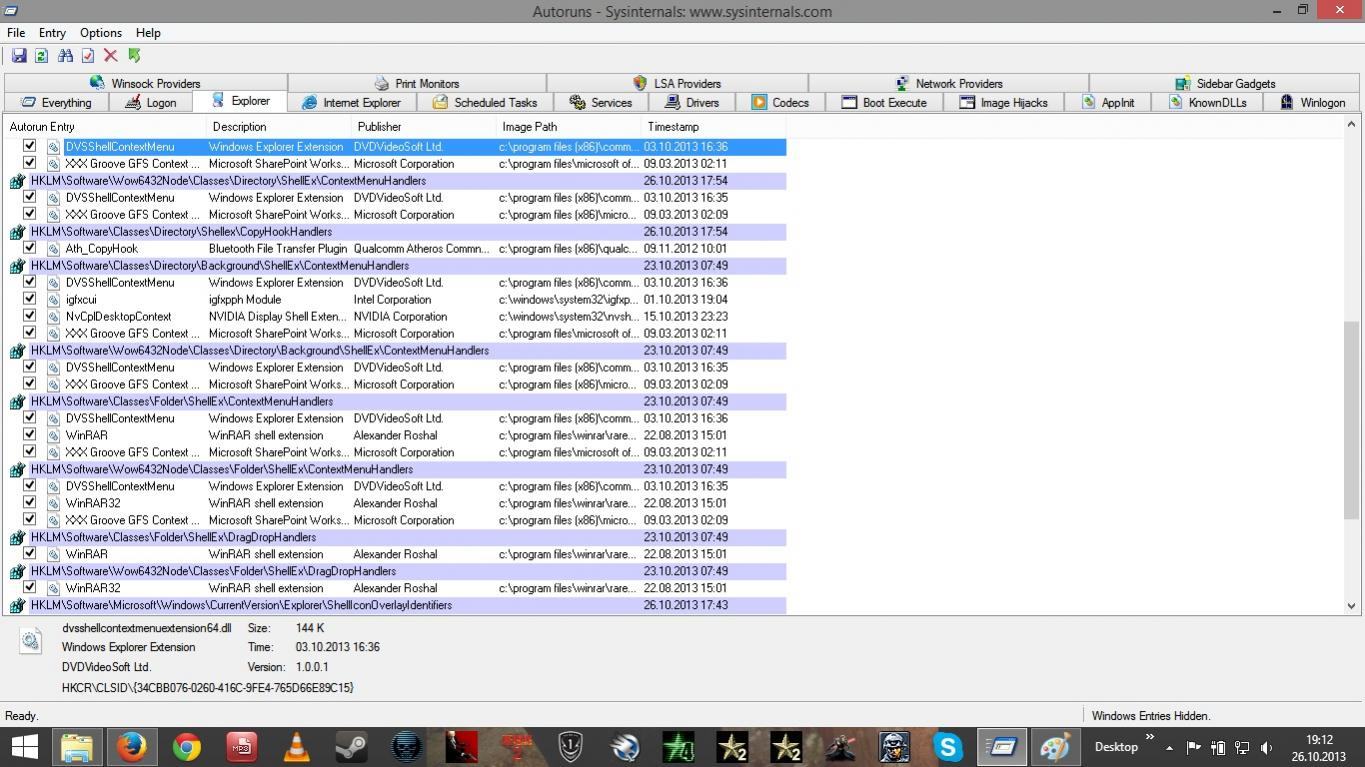Screen dimensions: 1365x767
Task: Click the network tray icon
Action: click(x=1242, y=747)
